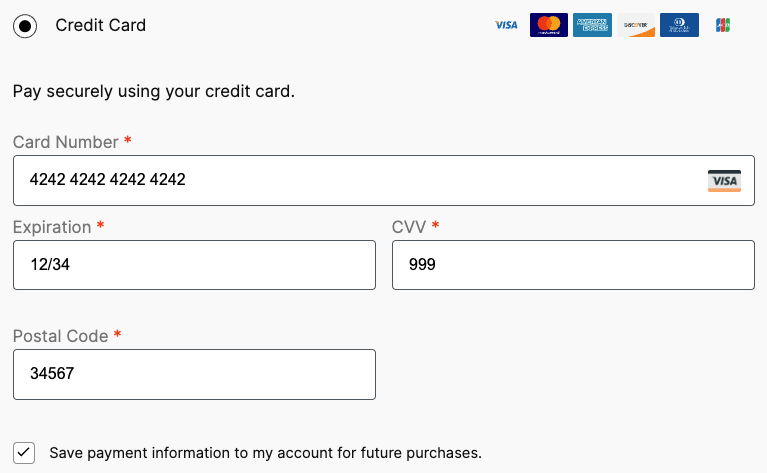Image resolution: width=767 pixels, height=473 pixels.
Task: Click the Card Number field label
Action: coord(66,142)
